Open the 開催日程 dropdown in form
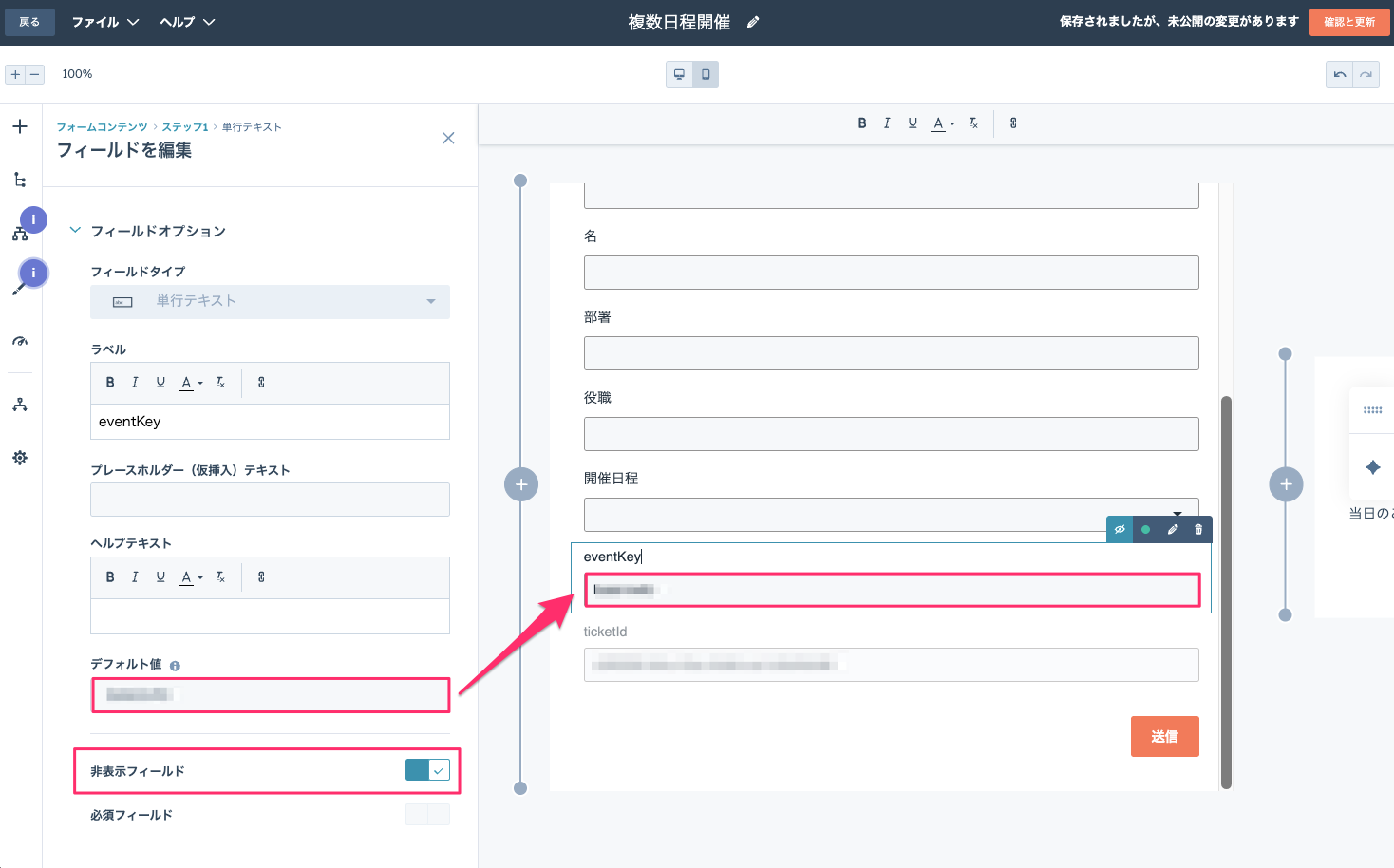This screenshot has height=868, width=1394. (891, 514)
